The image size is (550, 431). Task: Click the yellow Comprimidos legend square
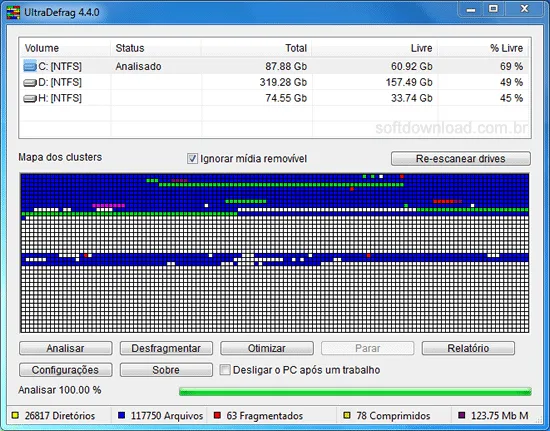tap(347, 416)
